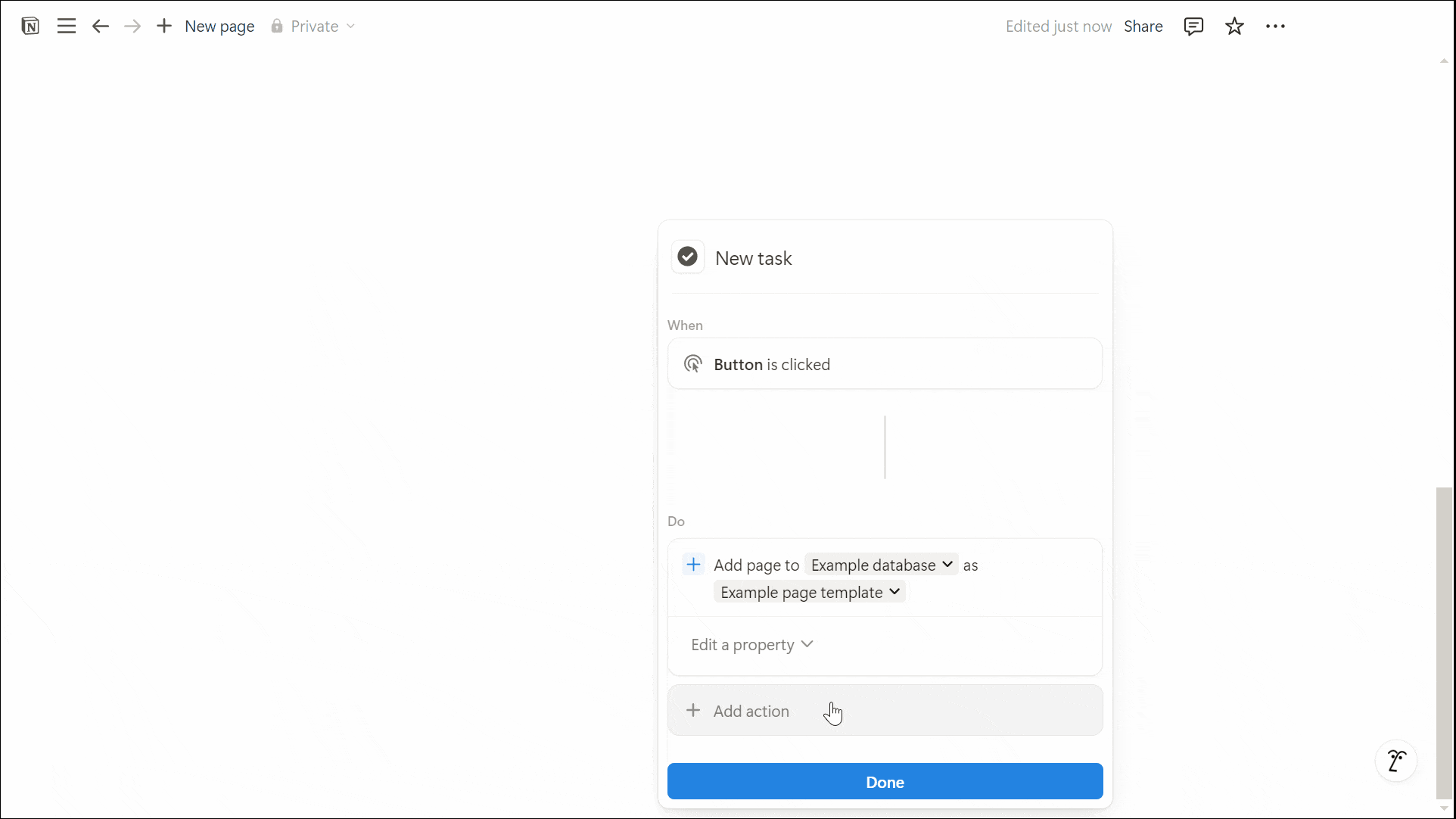Open the Share menu
The width and height of the screenshot is (1456, 819).
[1143, 26]
